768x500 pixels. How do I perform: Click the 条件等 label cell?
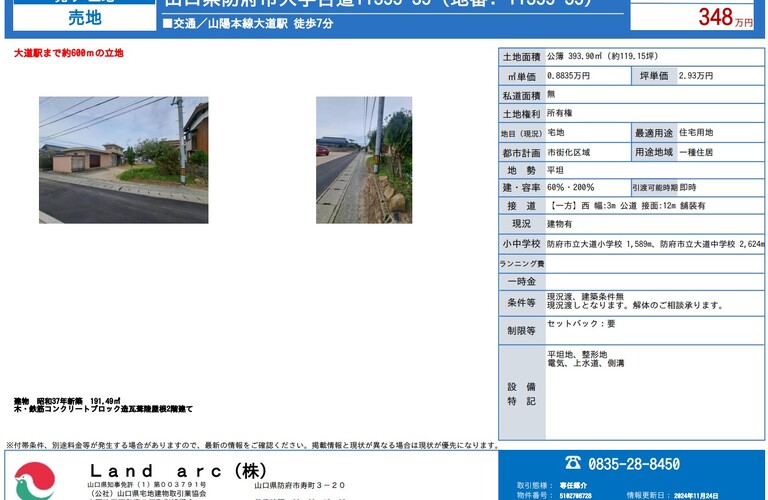pyautogui.click(x=522, y=303)
